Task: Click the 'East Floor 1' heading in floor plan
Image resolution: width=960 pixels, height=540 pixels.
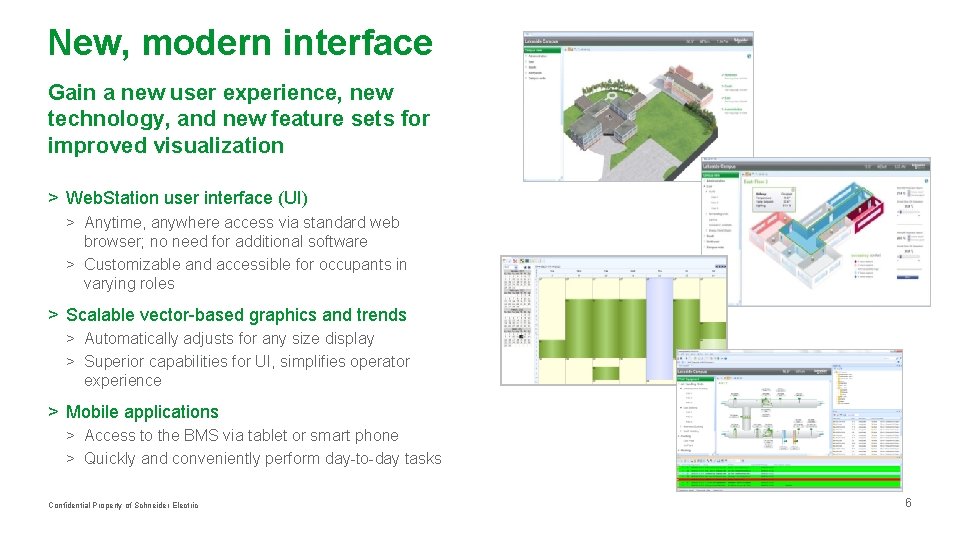Action: tap(755, 182)
